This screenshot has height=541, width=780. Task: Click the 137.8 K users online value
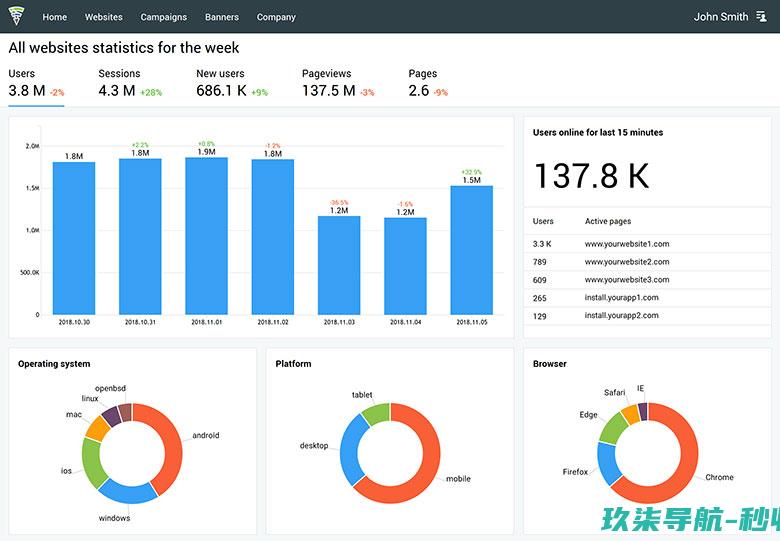coord(591,176)
